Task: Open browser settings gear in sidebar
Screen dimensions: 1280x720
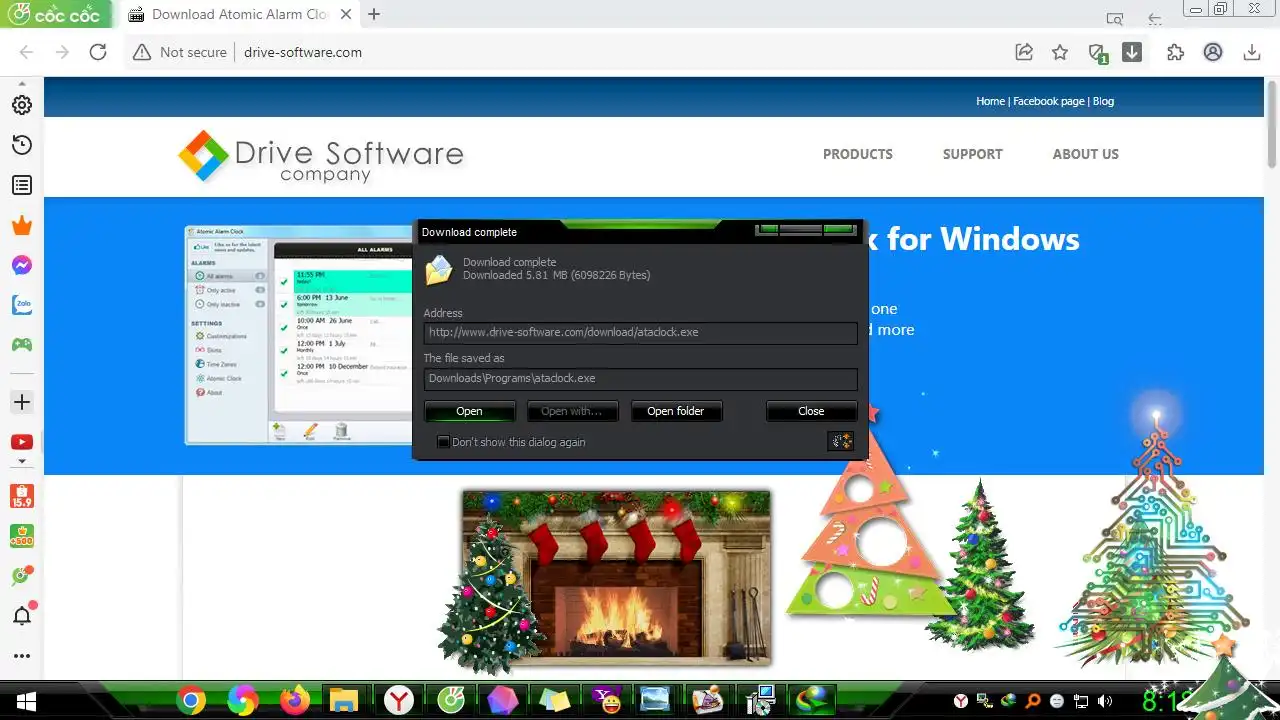Action: point(21,105)
